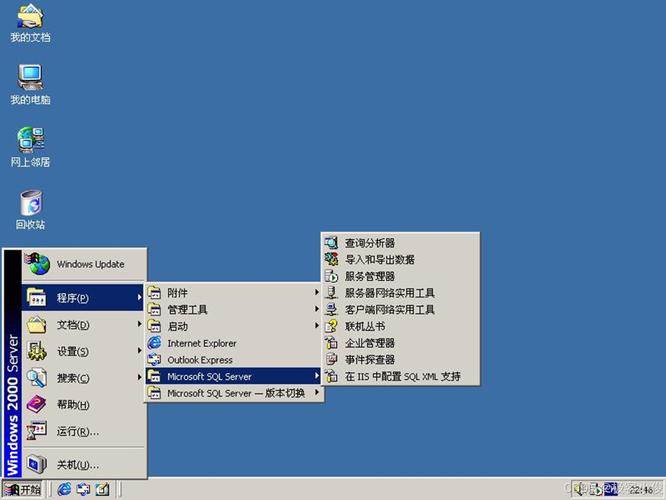The height and width of the screenshot is (500, 666).
Task: Click SQL Server service manager tray icon
Action: 595,489
